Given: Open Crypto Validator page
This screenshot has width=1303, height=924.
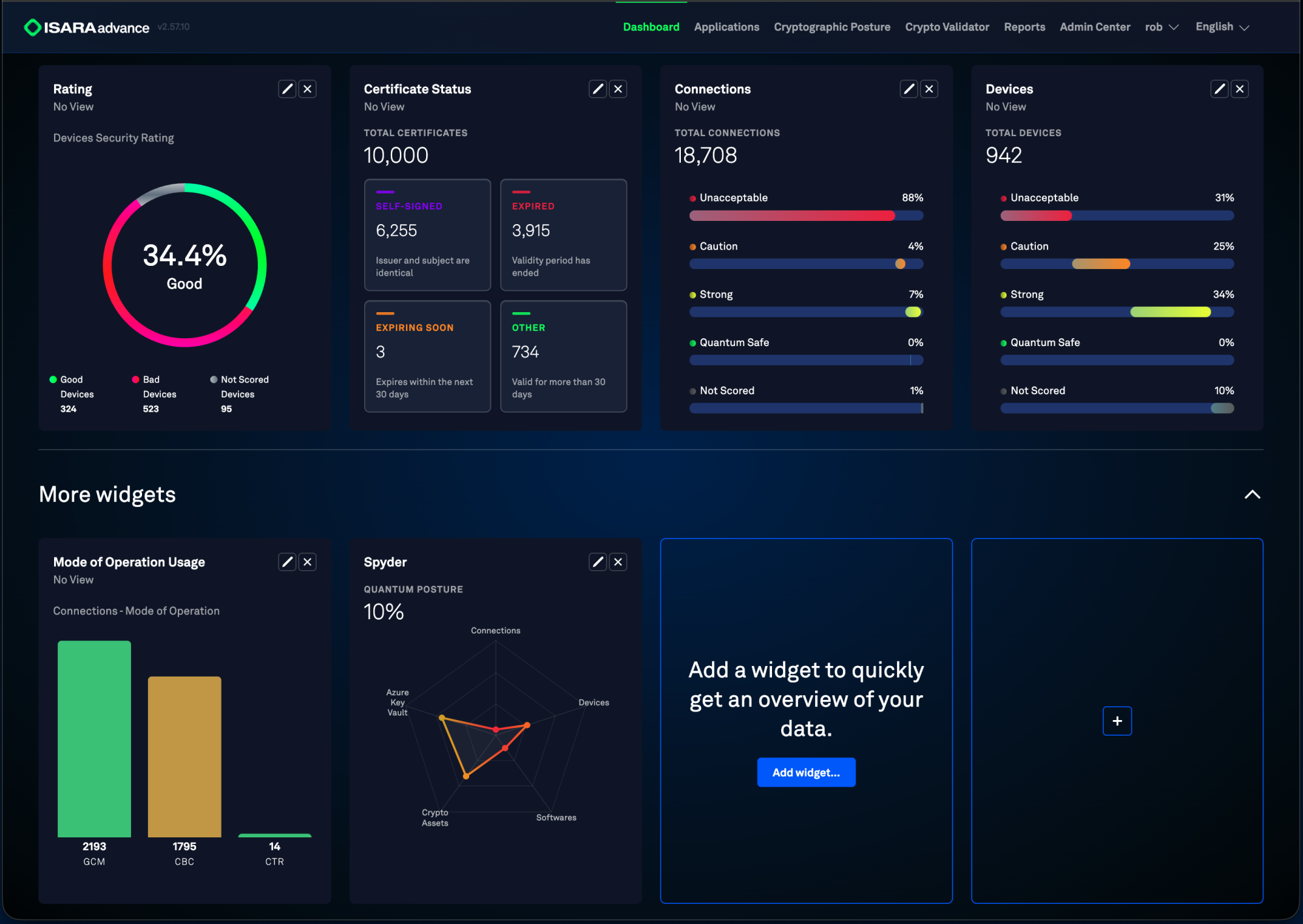Looking at the screenshot, I should (x=947, y=27).
